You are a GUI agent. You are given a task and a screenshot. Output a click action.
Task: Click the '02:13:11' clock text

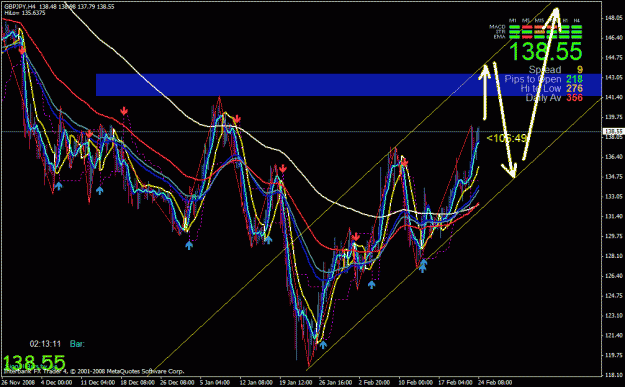[45, 344]
